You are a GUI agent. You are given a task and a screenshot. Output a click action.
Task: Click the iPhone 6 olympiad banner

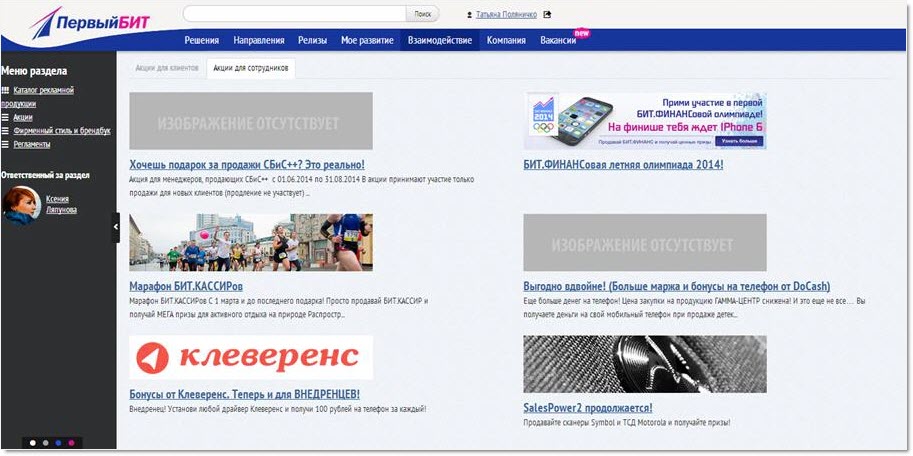click(x=645, y=121)
